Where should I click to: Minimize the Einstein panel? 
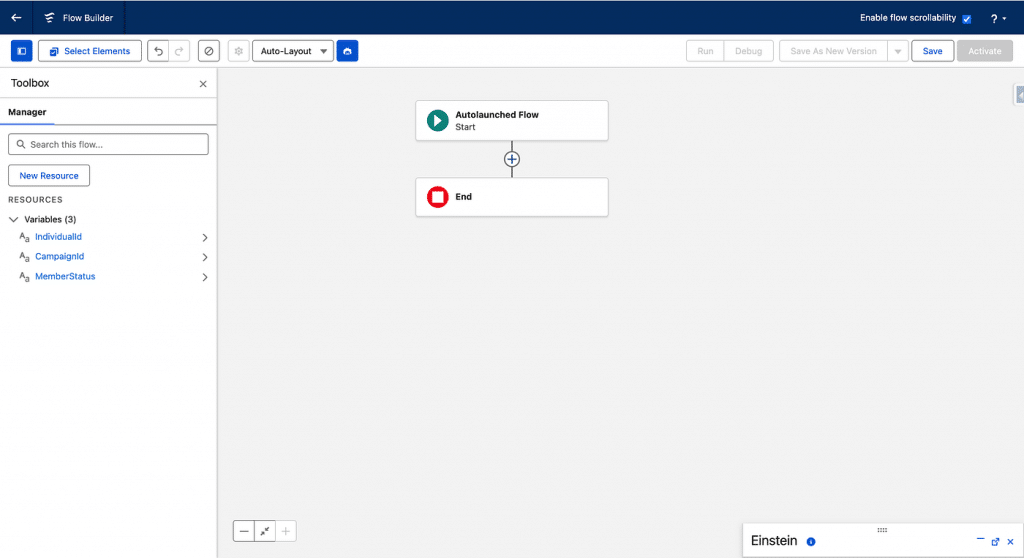980,540
